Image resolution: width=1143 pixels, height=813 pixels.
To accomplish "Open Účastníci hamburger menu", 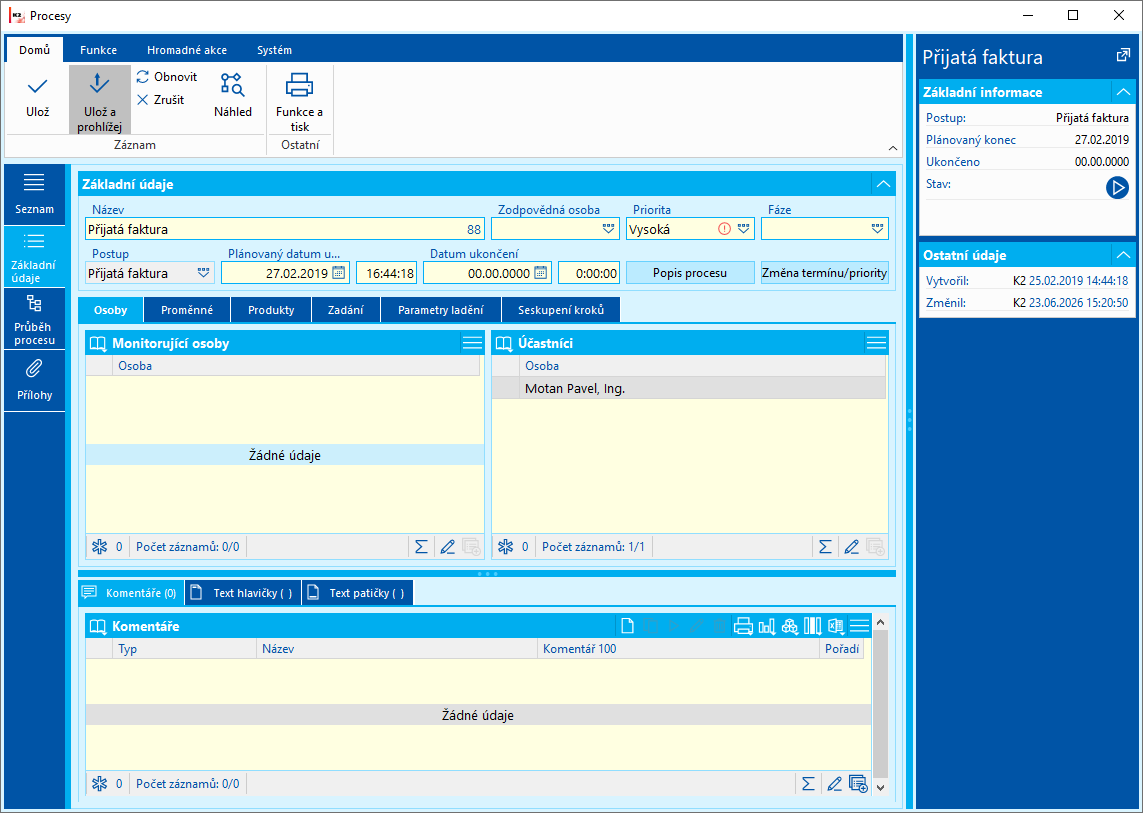I will 876,343.
